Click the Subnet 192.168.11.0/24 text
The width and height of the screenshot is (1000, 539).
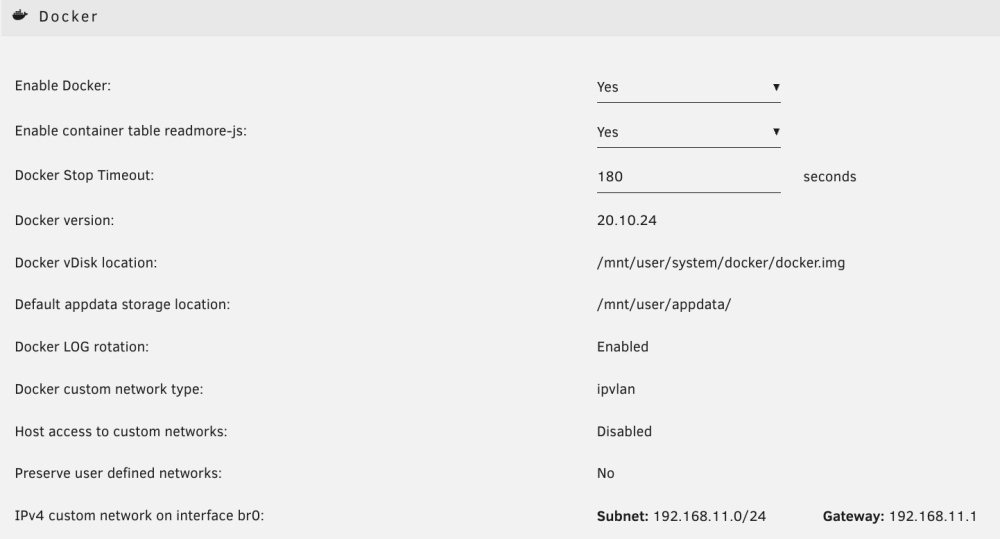(681, 516)
